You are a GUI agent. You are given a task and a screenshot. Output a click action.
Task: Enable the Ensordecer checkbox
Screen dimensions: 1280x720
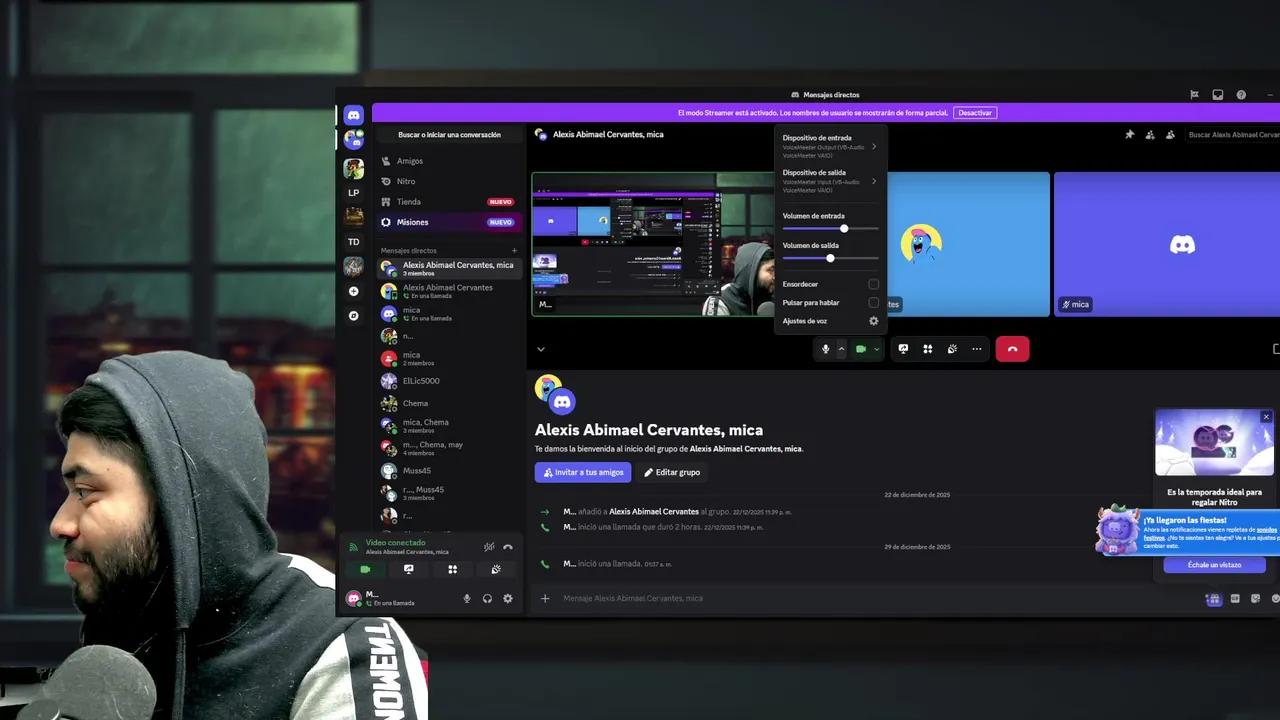click(x=873, y=284)
